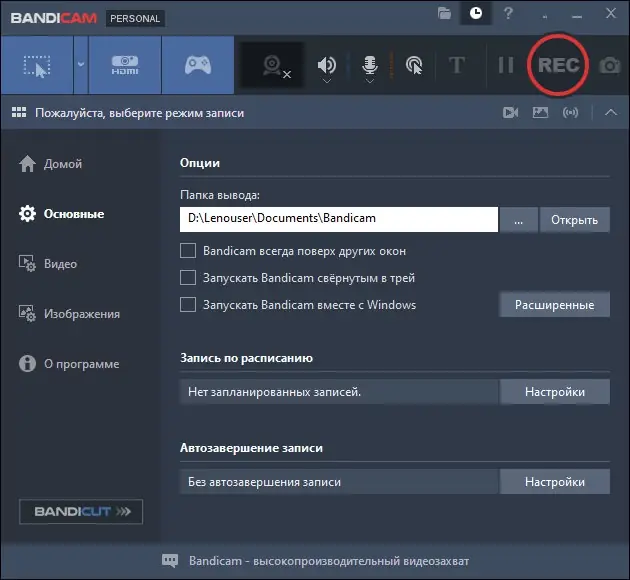
Task: Open help with the question mark icon
Action: [x=508, y=14]
